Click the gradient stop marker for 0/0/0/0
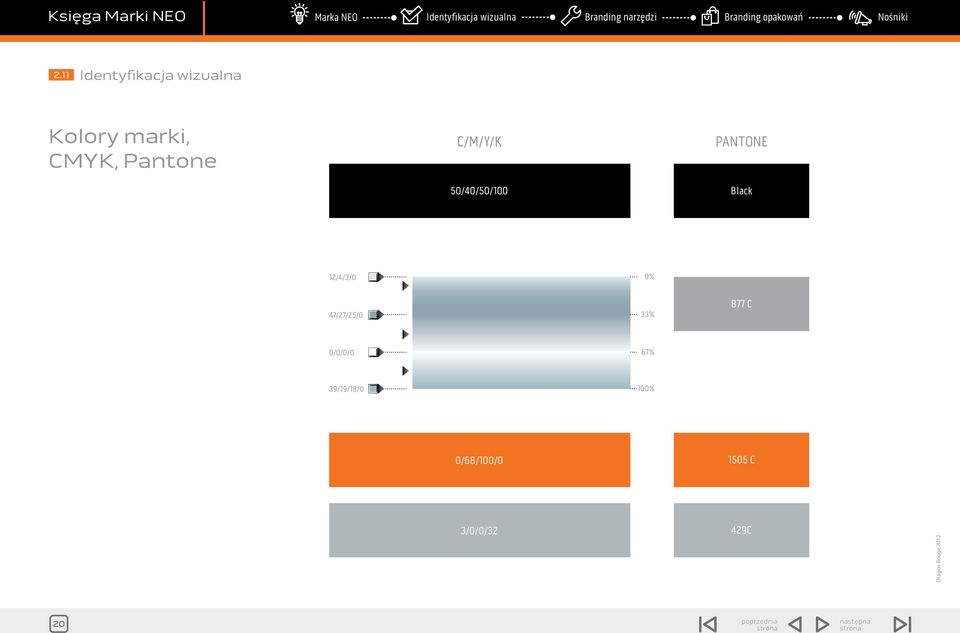Screen dimensions: 960x633 coord(375,352)
